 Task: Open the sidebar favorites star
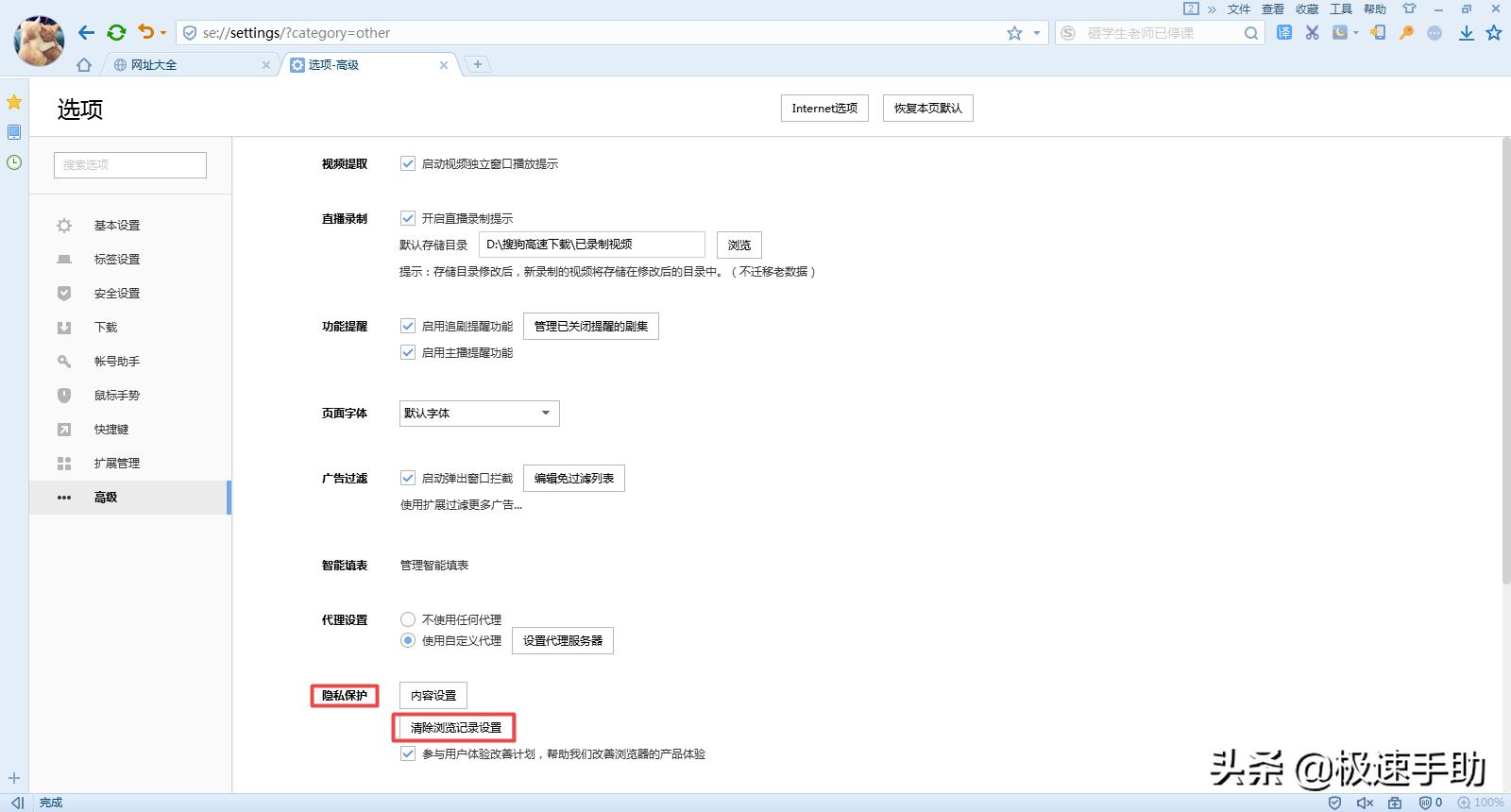14,102
